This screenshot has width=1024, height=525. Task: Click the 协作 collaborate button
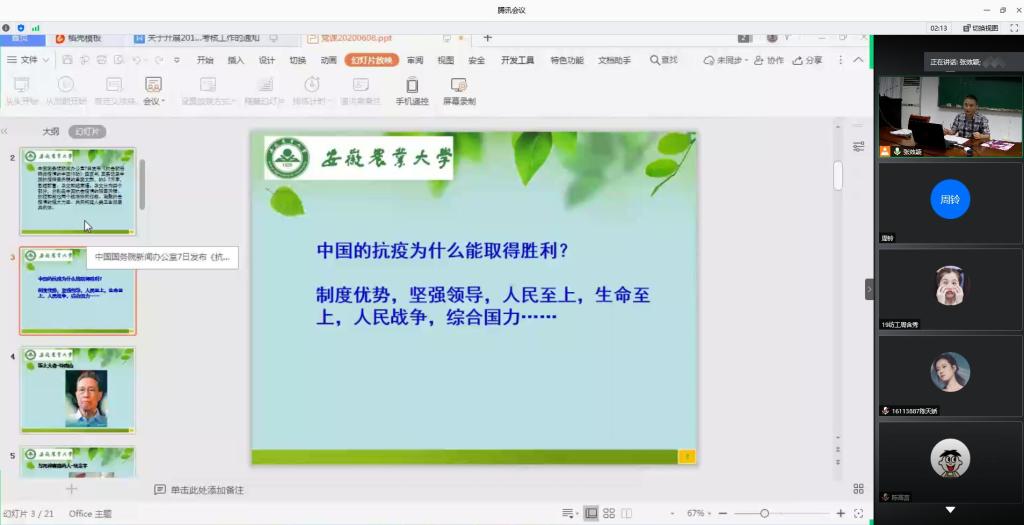click(769, 60)
